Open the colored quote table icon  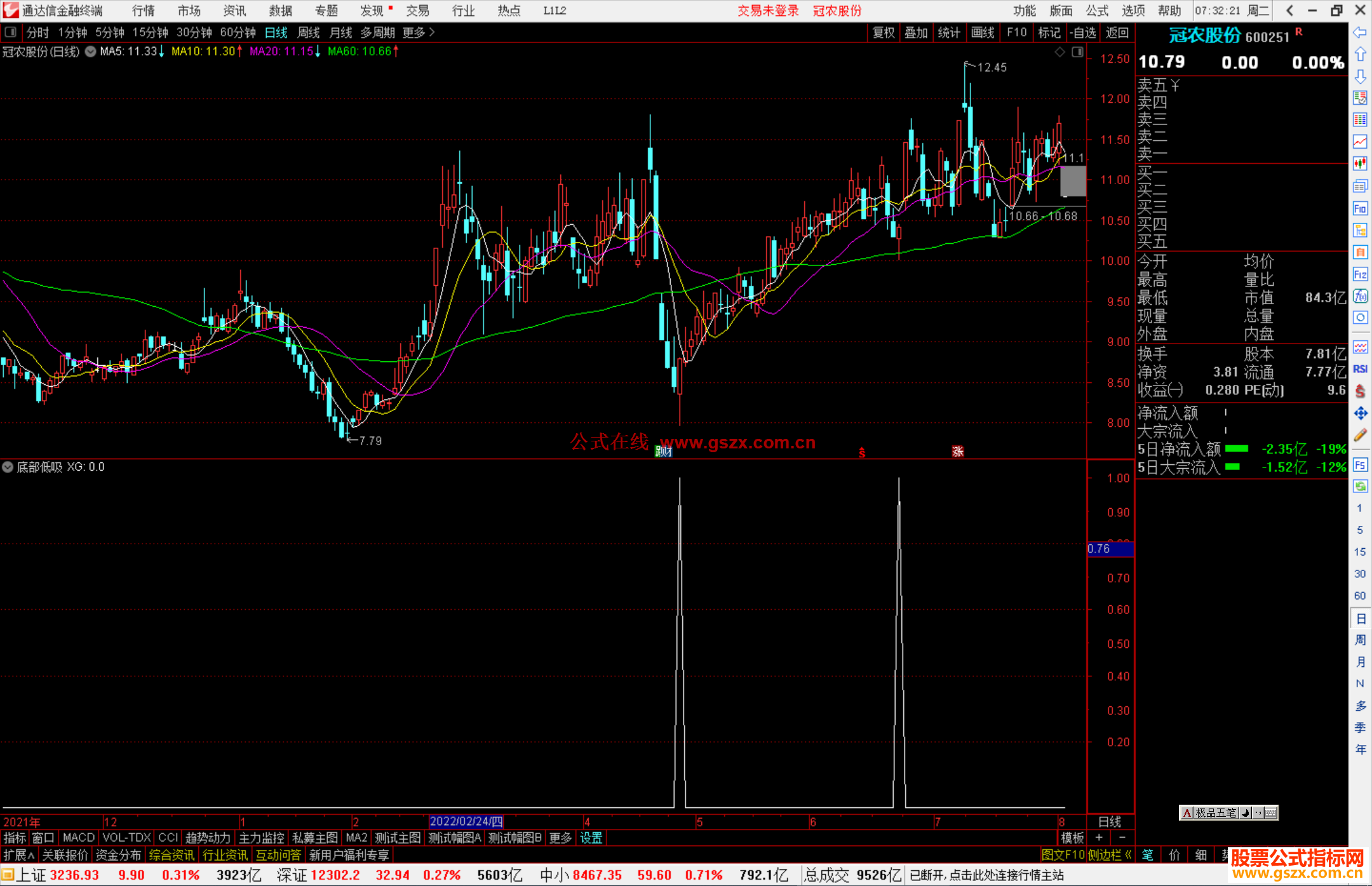pos(1360,119)
